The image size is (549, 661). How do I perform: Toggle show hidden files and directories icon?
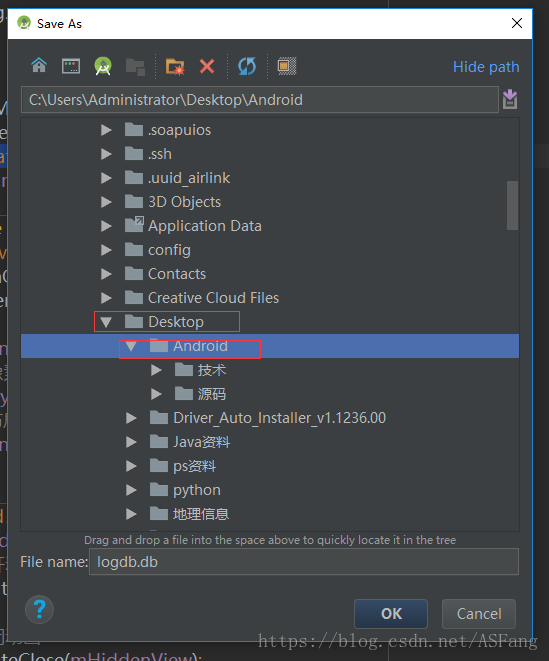(287, 66)
